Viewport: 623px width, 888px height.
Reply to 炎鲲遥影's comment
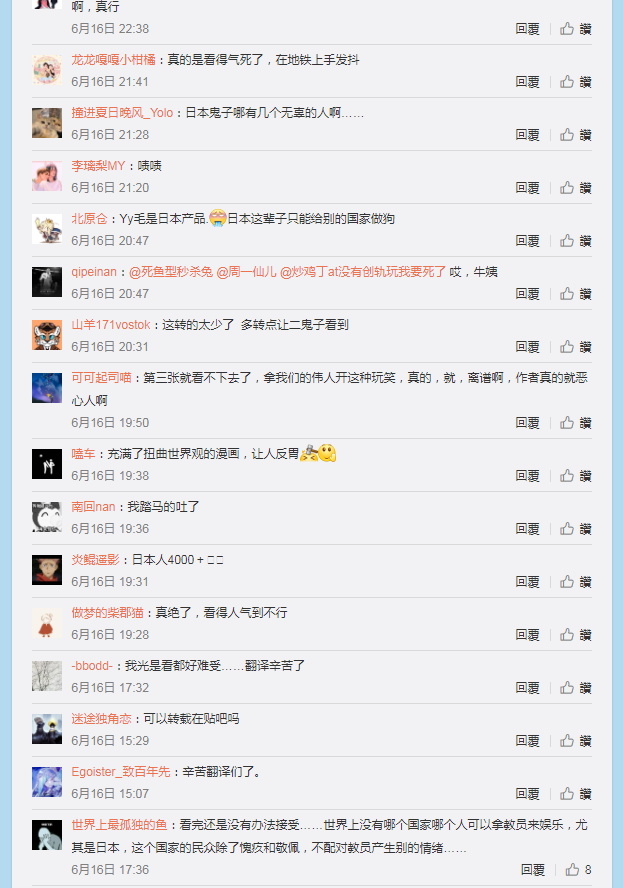point(527,582)
